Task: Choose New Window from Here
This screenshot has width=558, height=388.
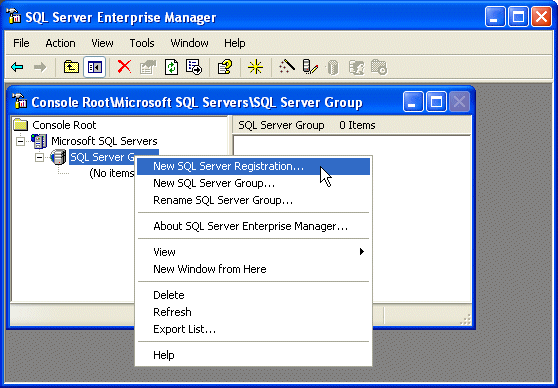Action: pyautogui.click(x=253, y=269)
